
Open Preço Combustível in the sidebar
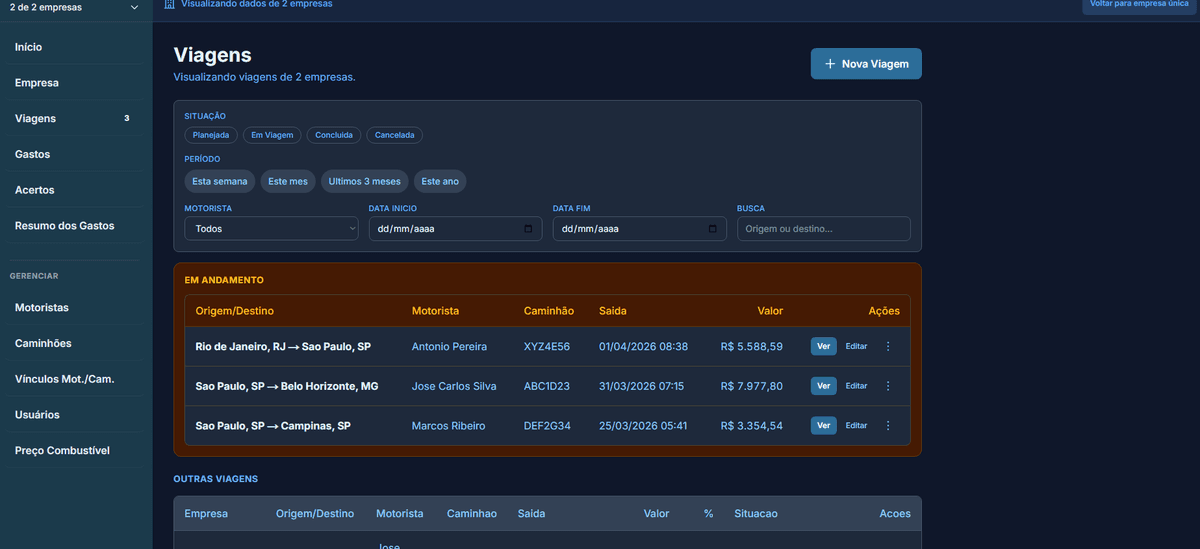coord(62,451)
